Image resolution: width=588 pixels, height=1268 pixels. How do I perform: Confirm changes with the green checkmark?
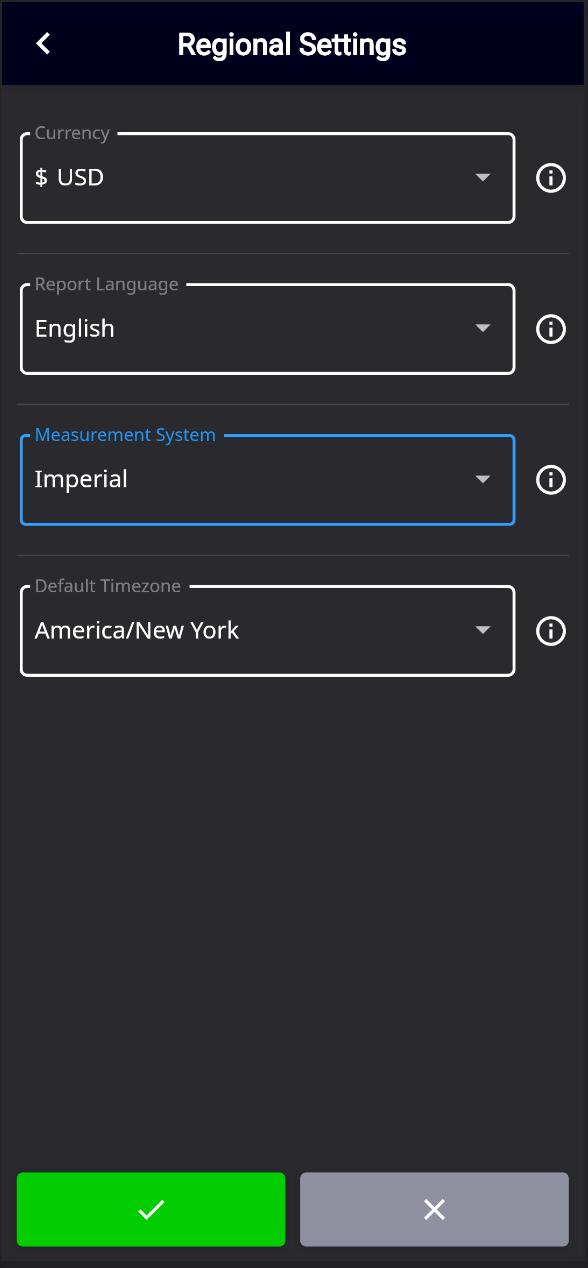tap(151, 1209)
